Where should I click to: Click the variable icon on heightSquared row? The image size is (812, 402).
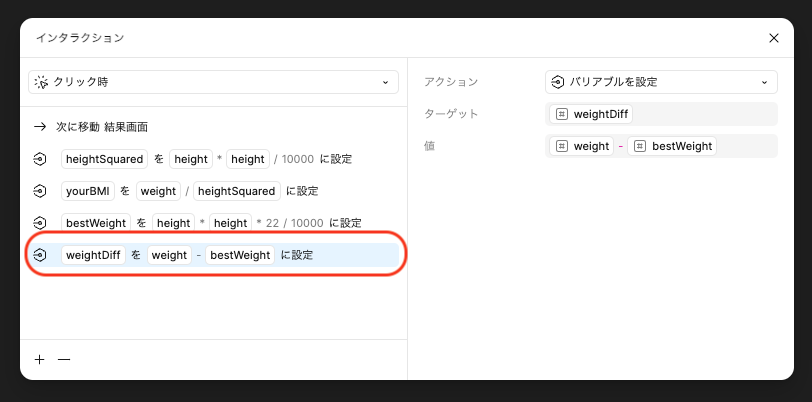coord(40,159)
